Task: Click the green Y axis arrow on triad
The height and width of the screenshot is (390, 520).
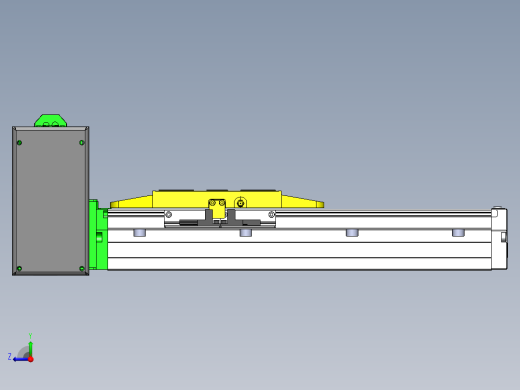Action: (x=30, y=348)
